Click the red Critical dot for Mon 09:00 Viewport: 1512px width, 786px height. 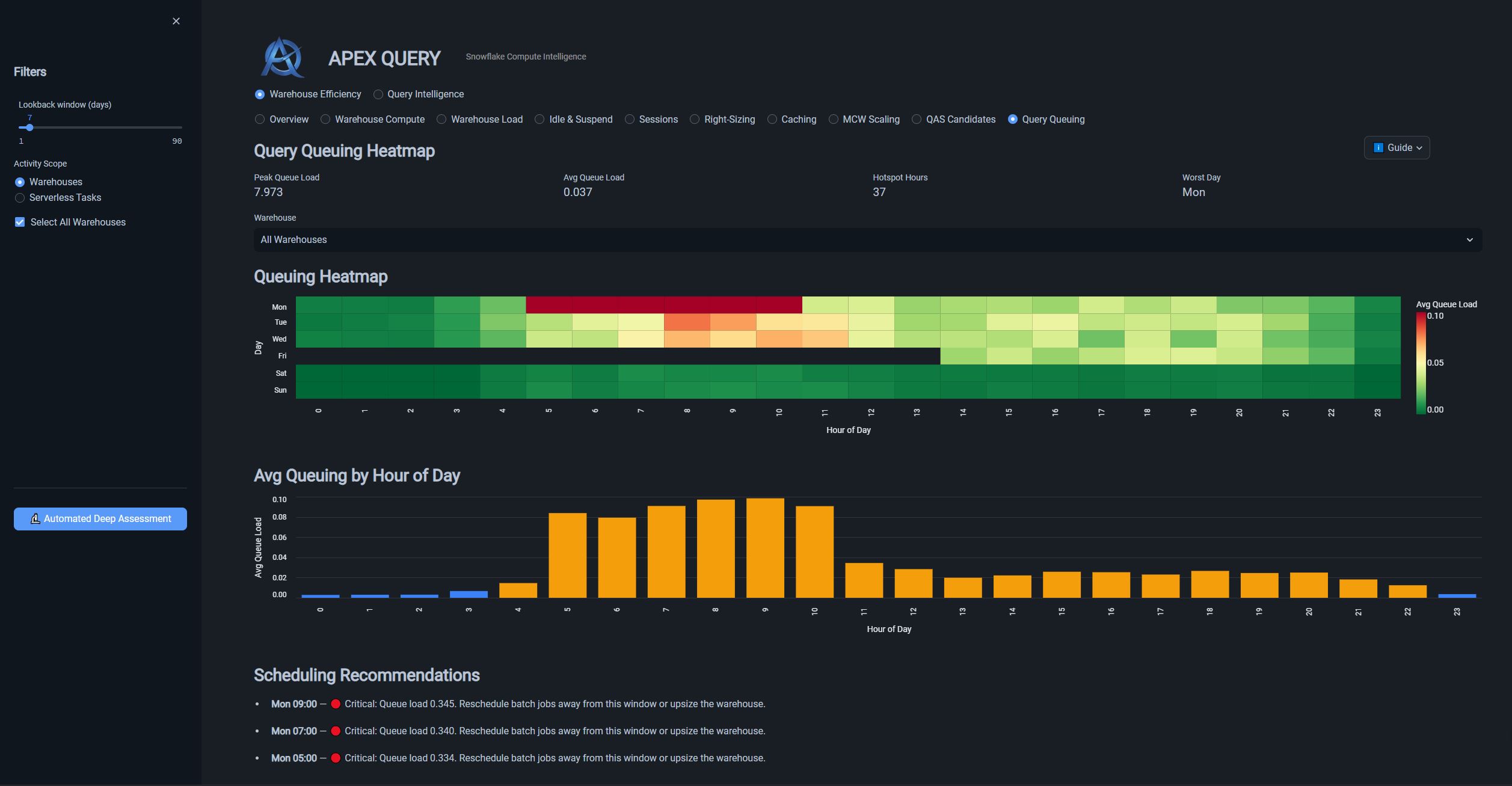(x=336, y=704)
